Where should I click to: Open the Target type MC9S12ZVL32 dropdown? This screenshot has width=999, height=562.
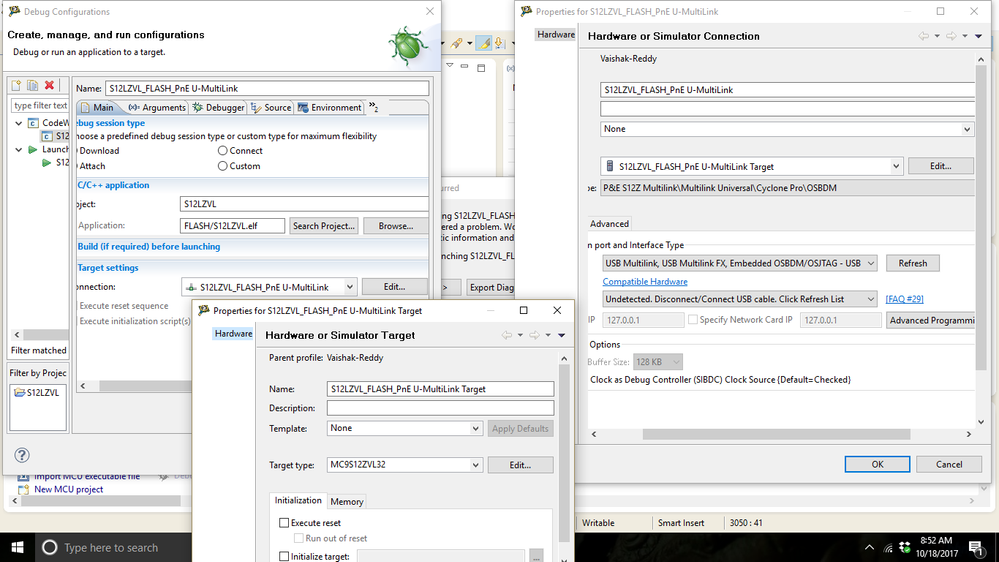pyautogui.click(x=475, y=465)
